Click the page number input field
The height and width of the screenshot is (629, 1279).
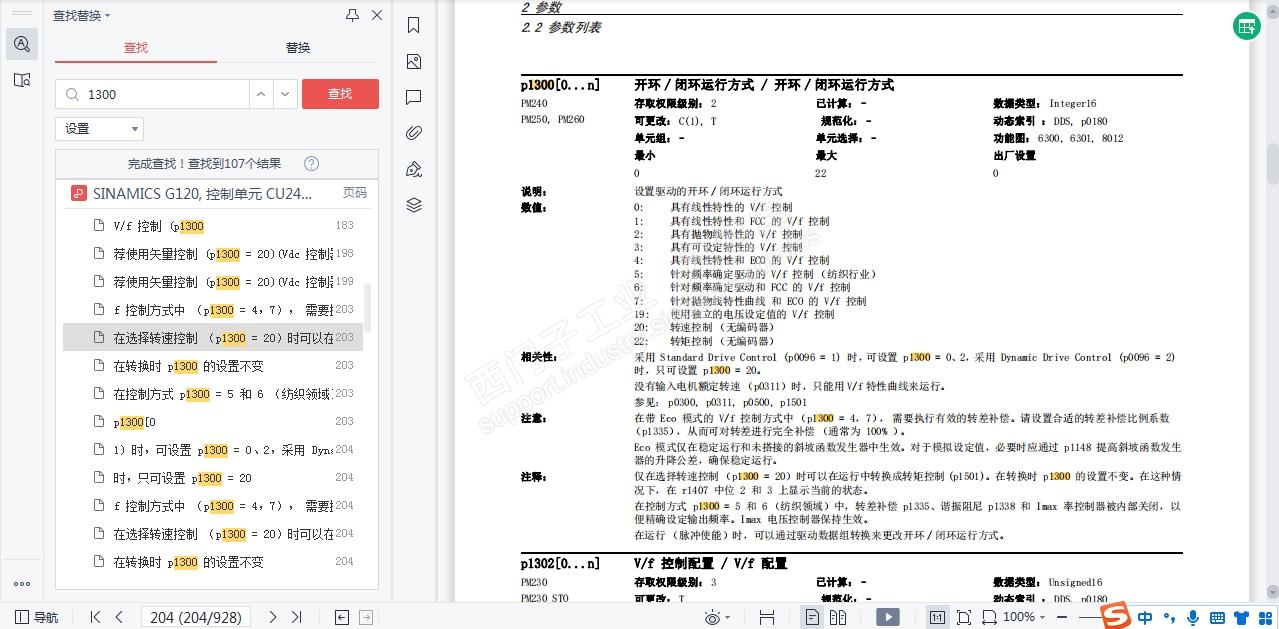[196, 617]
